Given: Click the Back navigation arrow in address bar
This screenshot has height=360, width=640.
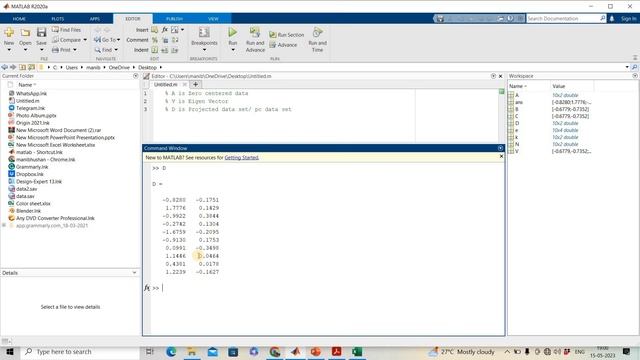Looking at the screenshot, I should (4, 67).
